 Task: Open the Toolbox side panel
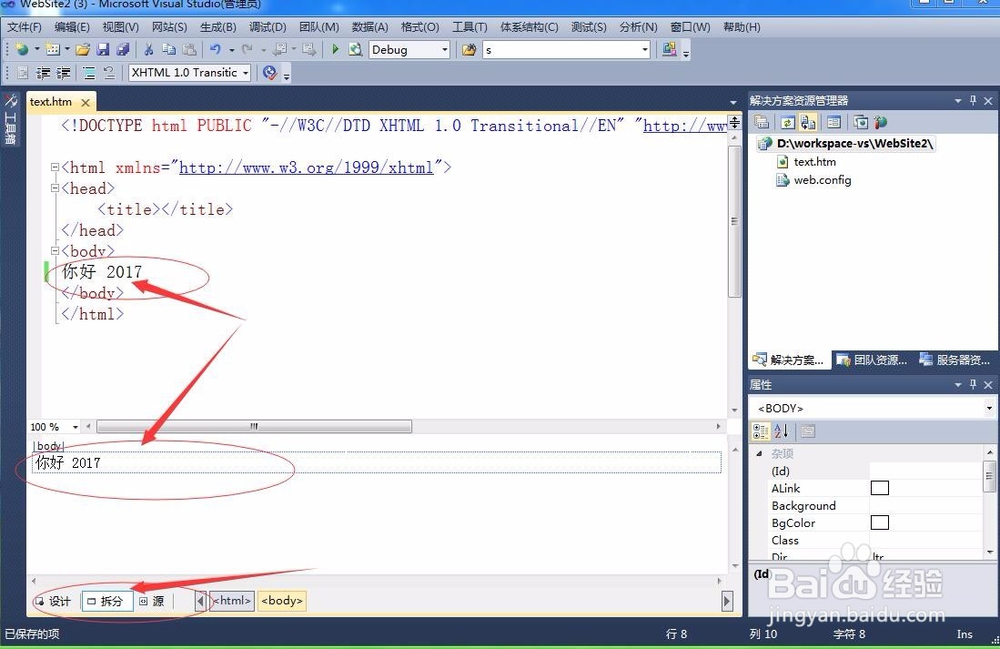pos(10,119)
